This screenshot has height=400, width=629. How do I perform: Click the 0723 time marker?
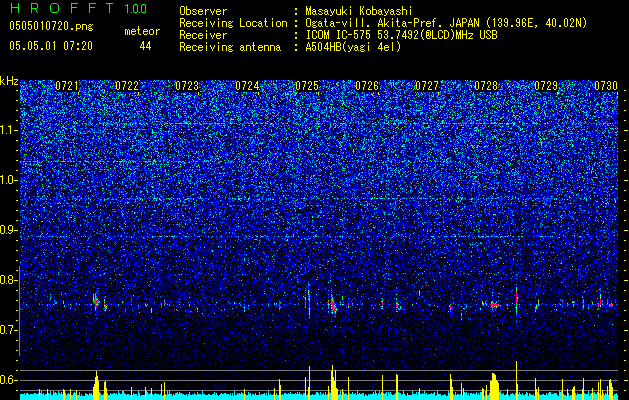(x=187, y=86)
